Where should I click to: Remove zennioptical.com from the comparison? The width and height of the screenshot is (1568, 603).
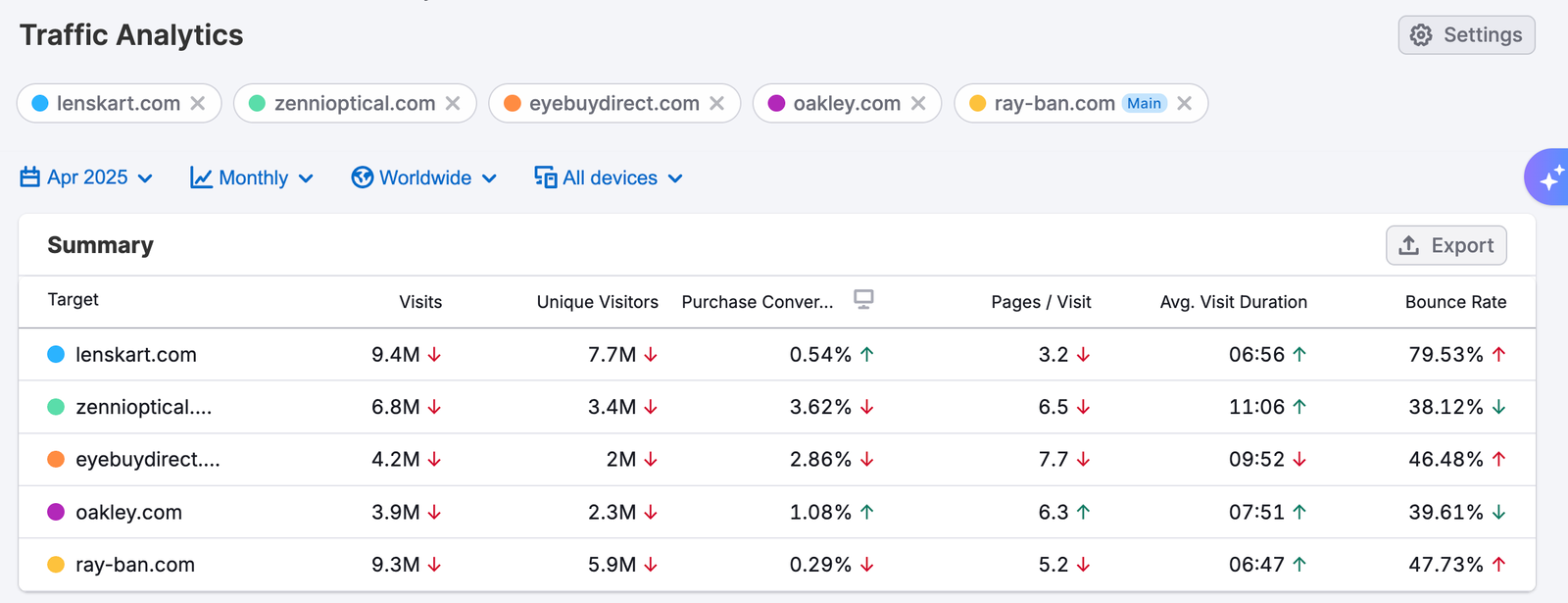point(453,103)
